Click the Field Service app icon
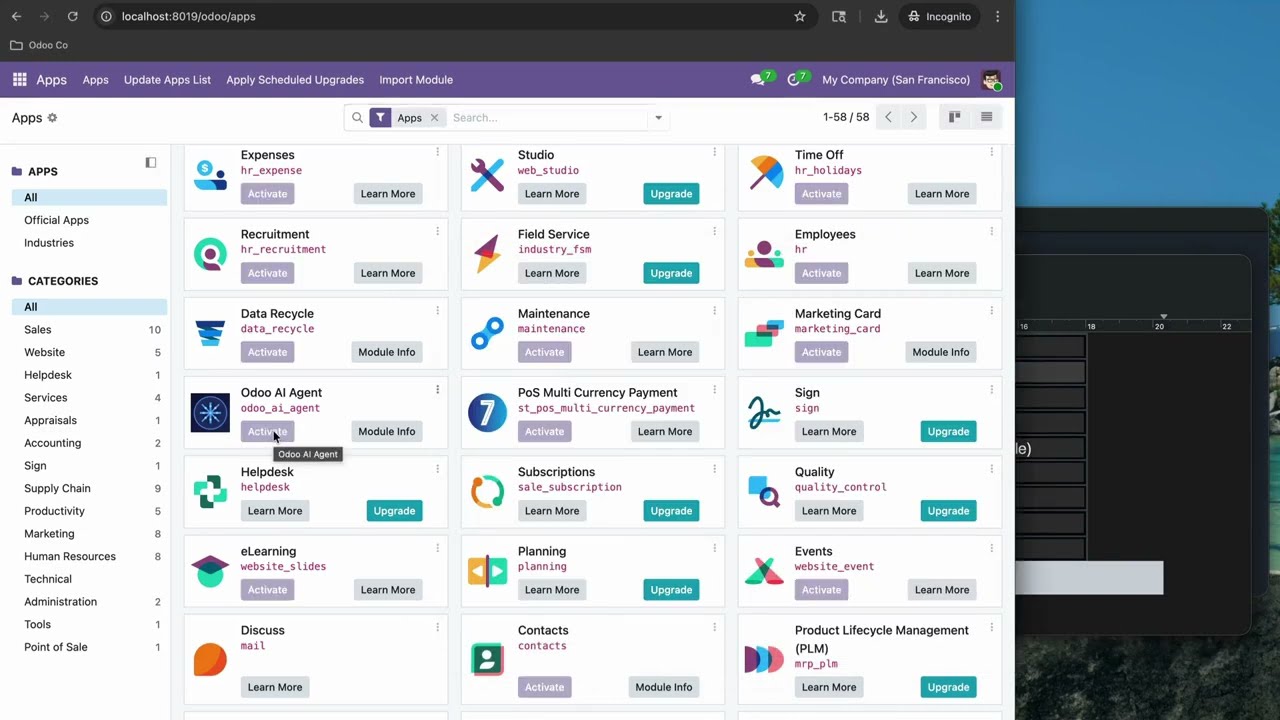 [487, 254]
